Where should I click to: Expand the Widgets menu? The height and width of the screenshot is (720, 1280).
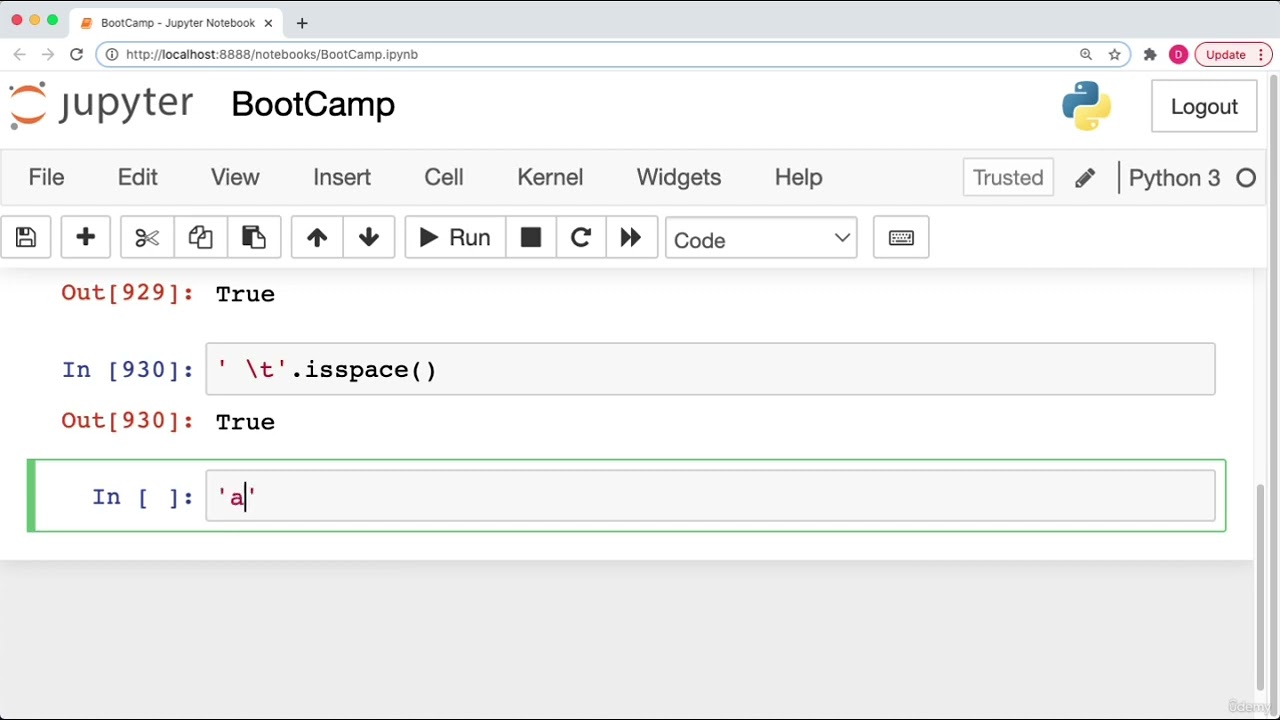click(679, 177)
